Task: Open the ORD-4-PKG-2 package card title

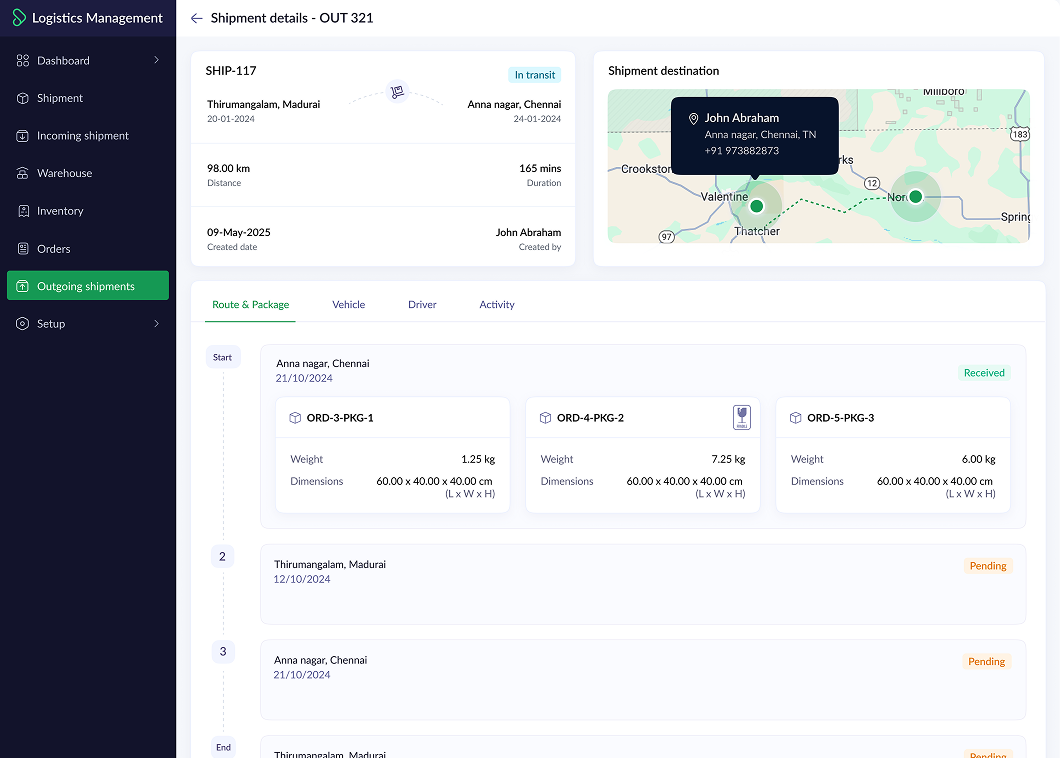Action: [x=590, y=418]
